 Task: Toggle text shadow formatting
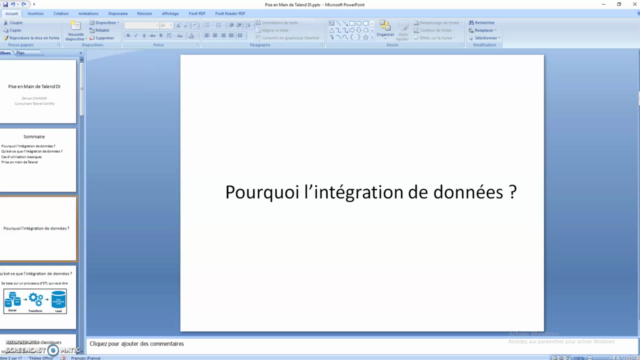(x=161, y=36)
